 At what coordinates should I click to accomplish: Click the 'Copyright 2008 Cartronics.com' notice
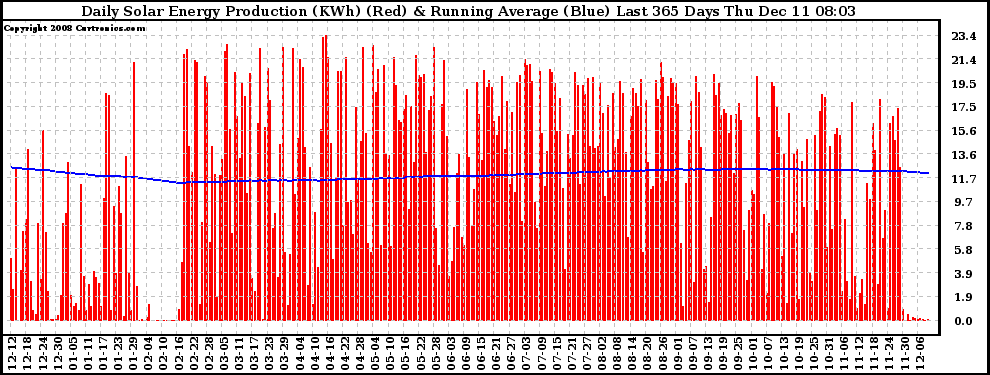pos(75,28)
